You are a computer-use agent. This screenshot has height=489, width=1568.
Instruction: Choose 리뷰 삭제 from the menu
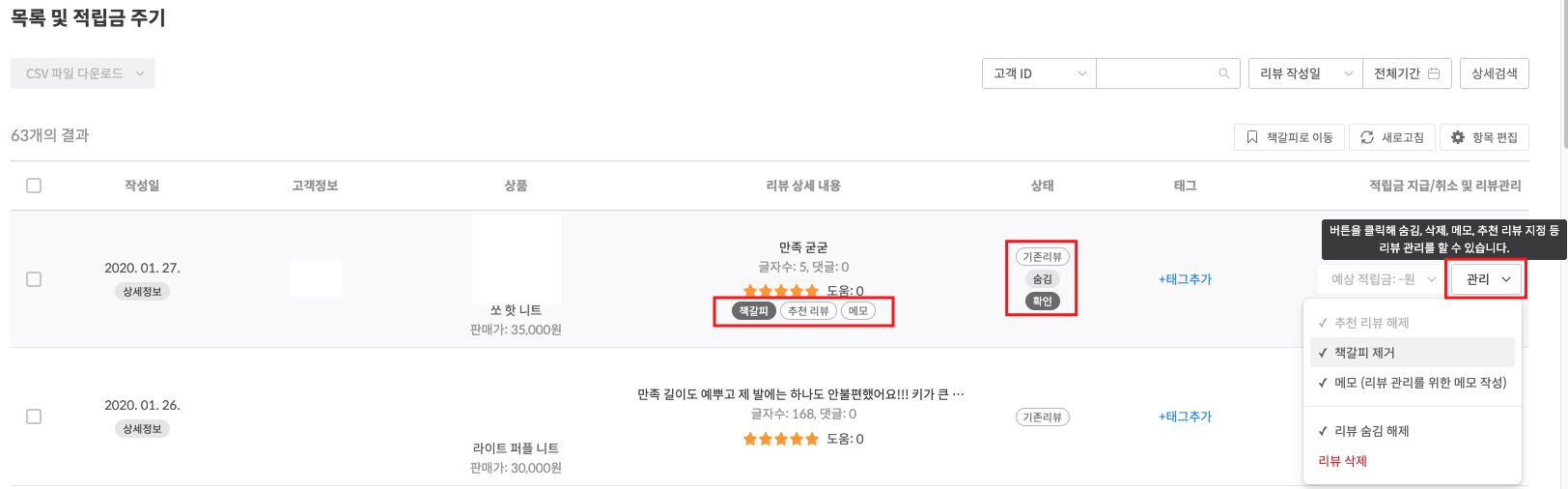[x=1342, y=461]
